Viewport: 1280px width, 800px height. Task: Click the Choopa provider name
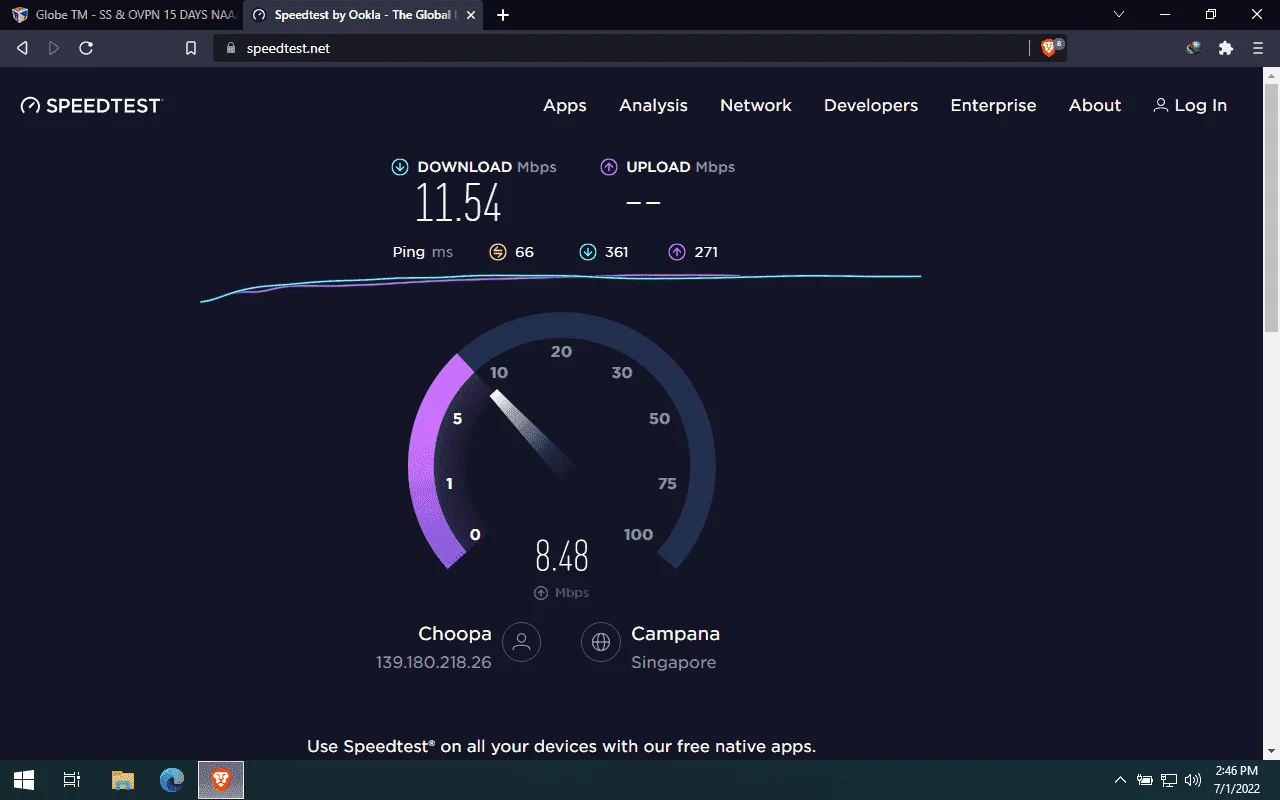(455, 634)
